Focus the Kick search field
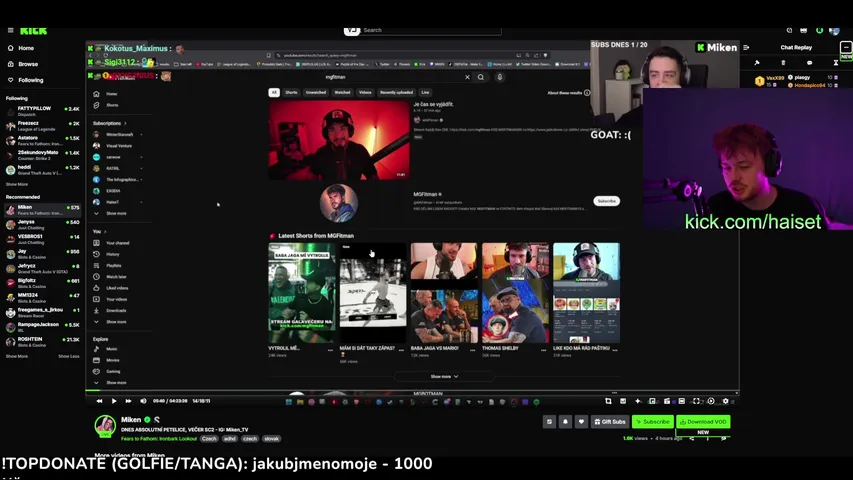Viewport: 853px width, 480px height. click(x=430, y=30)
